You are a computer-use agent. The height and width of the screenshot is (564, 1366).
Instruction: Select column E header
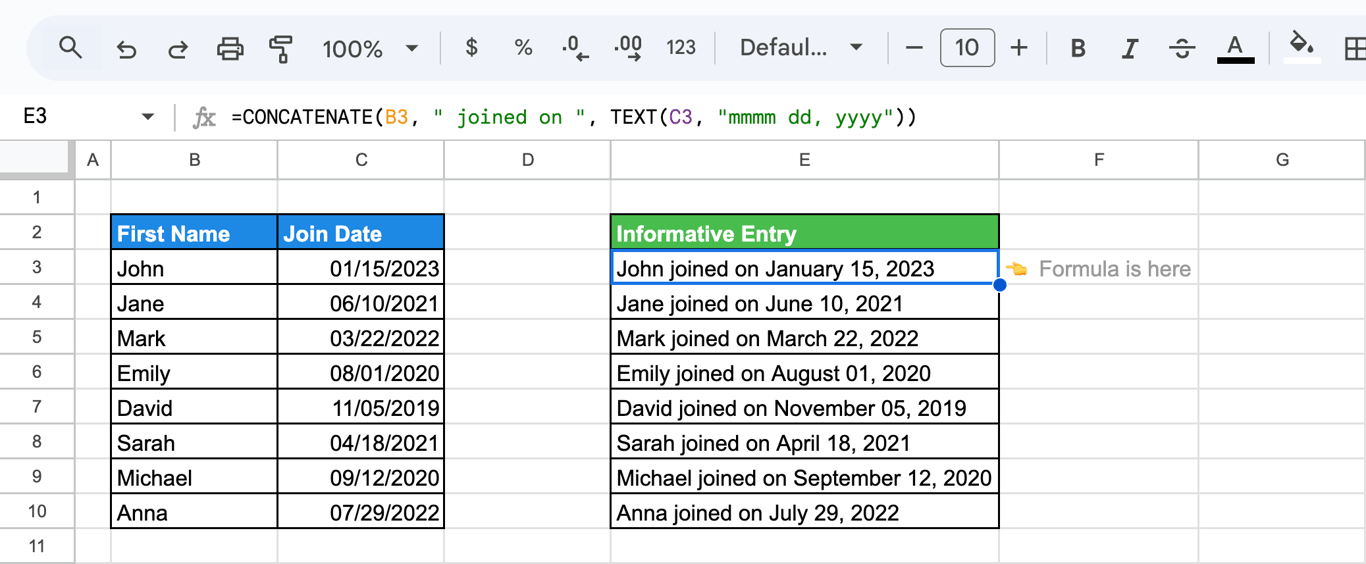pyautogui.click(x=805, y=160)
